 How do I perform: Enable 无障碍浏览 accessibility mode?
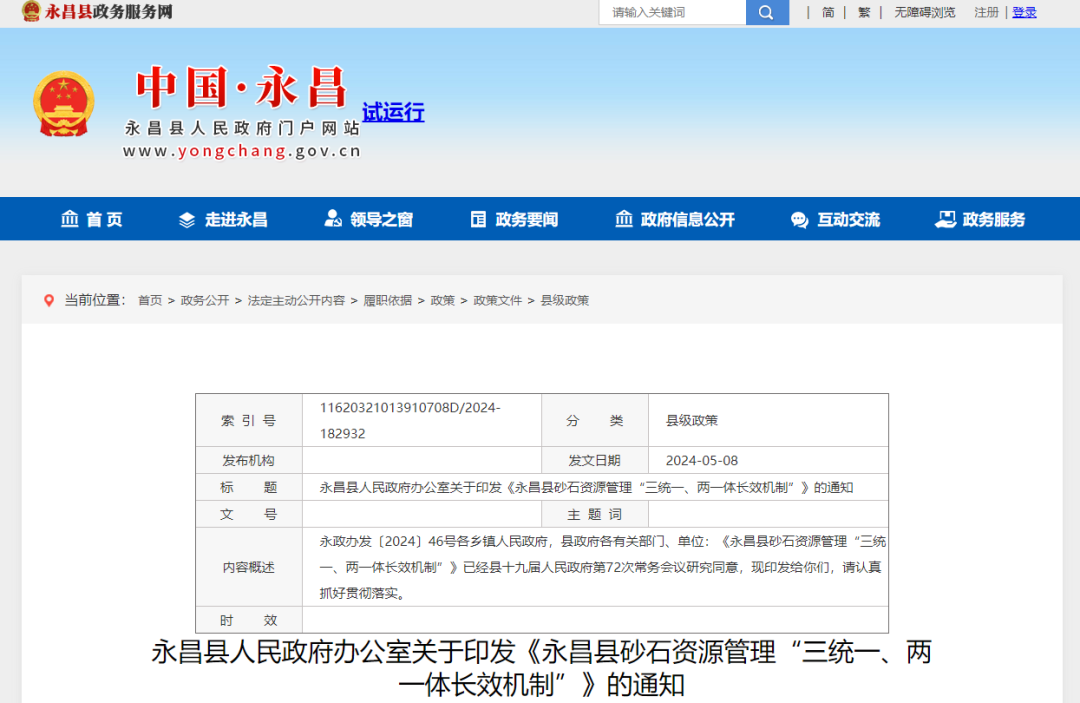point(924,12)
